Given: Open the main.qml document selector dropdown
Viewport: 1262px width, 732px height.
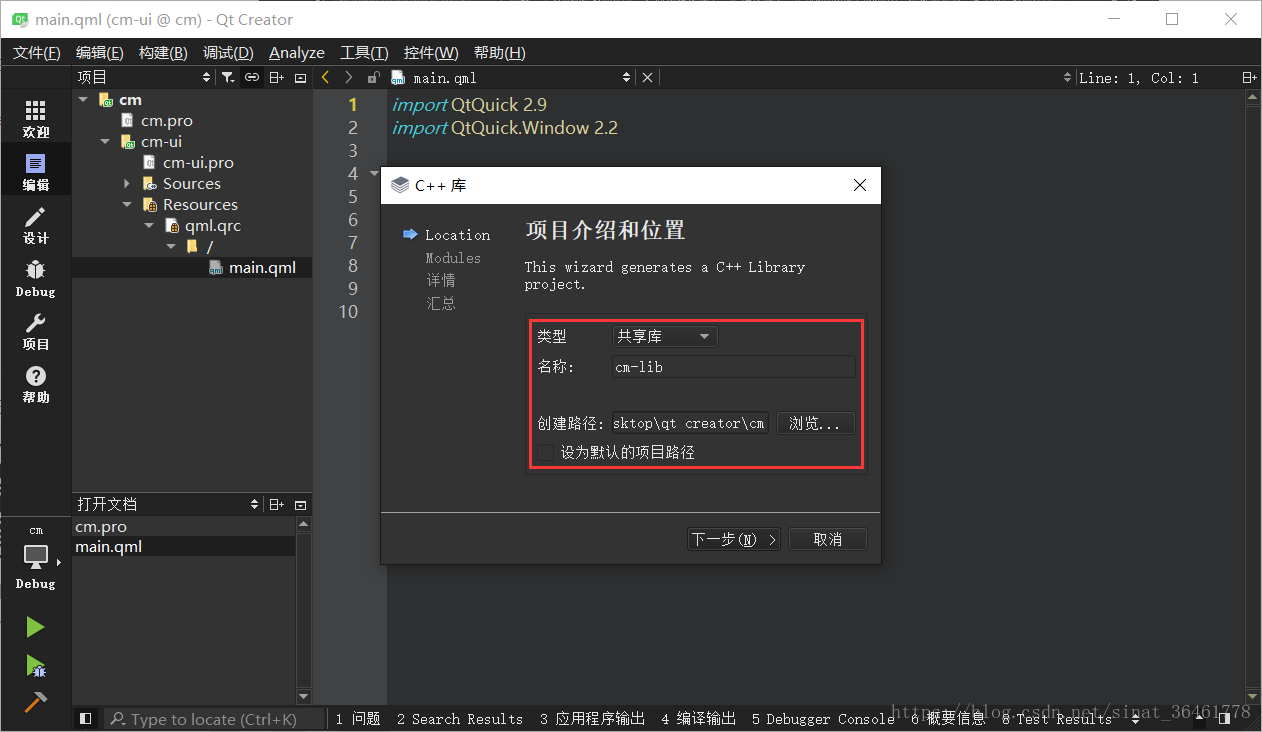Looking at the screenshot, I should (x=512, y=77).
